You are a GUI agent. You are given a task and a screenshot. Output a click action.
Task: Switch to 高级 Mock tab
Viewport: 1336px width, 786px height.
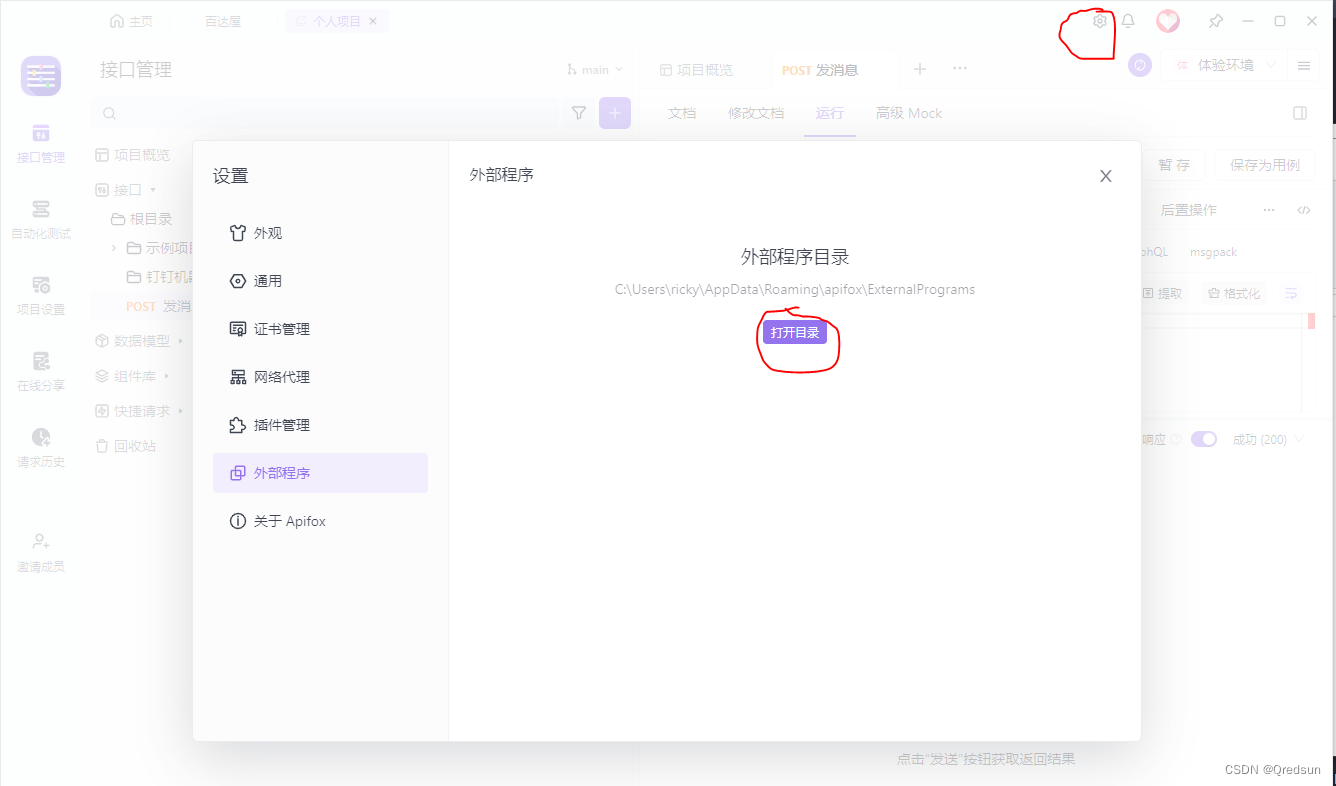tap(909, 113)
